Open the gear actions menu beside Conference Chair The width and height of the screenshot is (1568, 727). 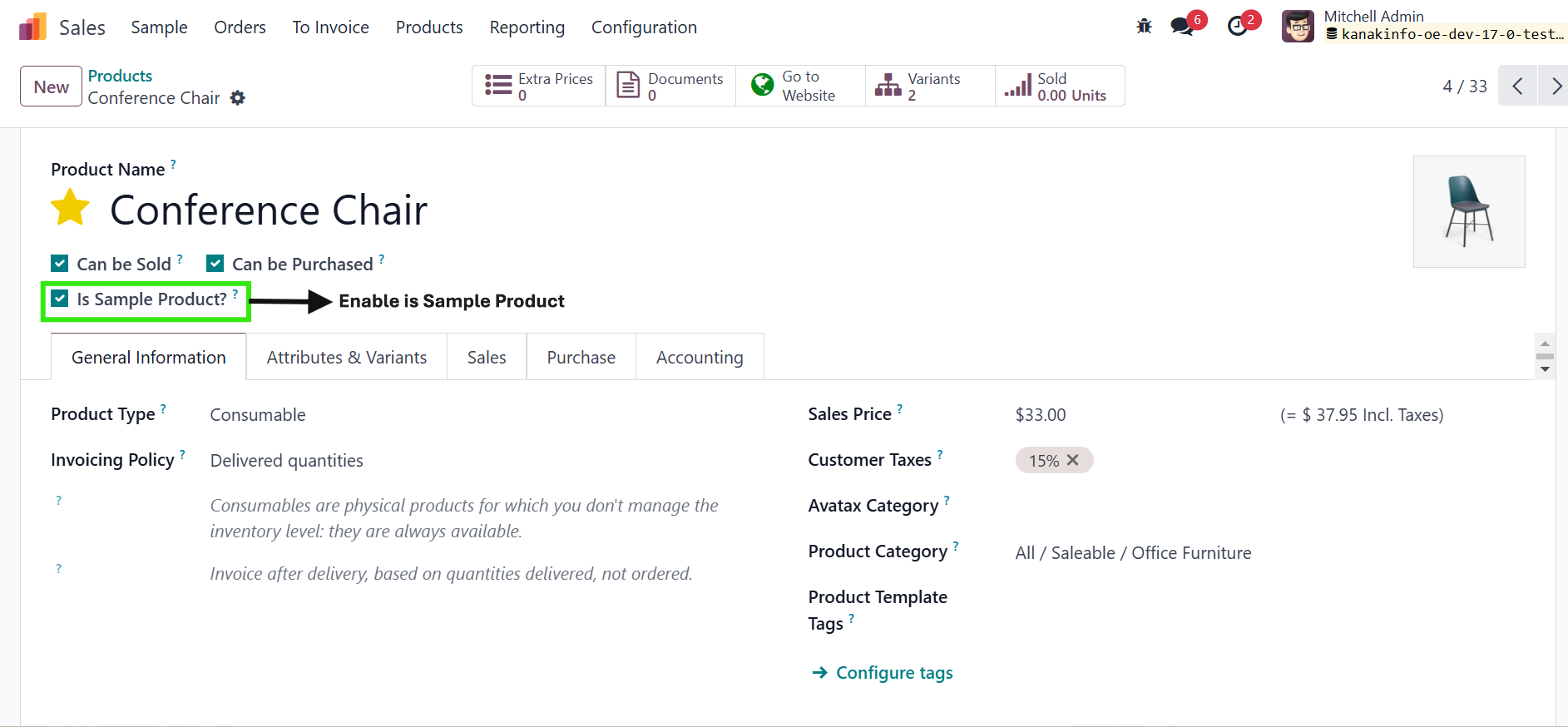pos(238,98)
